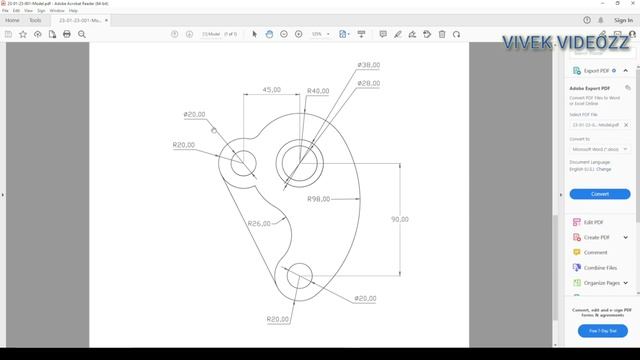The image size is (640, 360).
Task: Click the Change language link
Action: pos(603,169)
